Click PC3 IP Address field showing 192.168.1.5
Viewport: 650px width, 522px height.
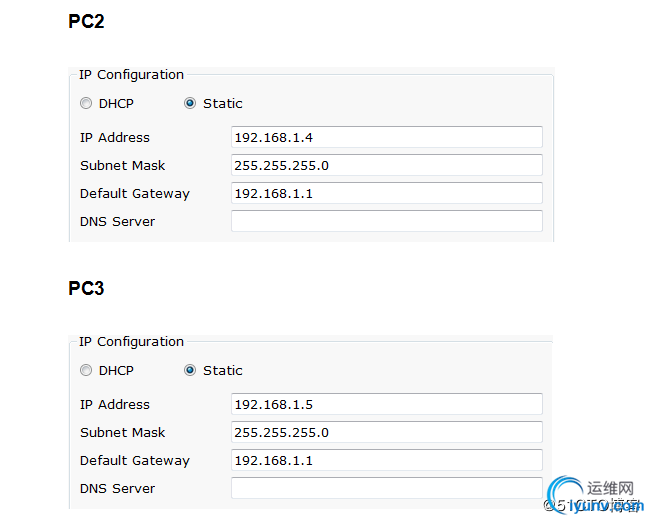click(x=386, y=404)
